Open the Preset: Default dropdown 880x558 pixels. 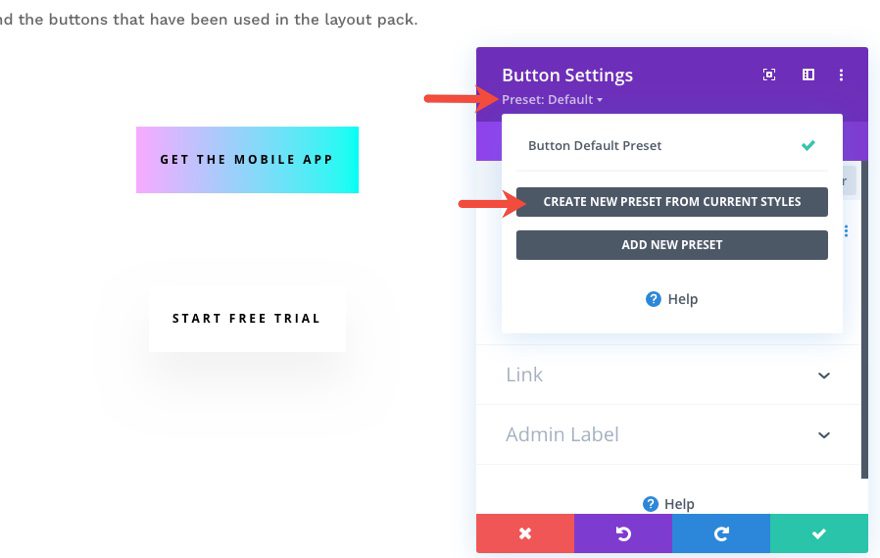point(552,100)
